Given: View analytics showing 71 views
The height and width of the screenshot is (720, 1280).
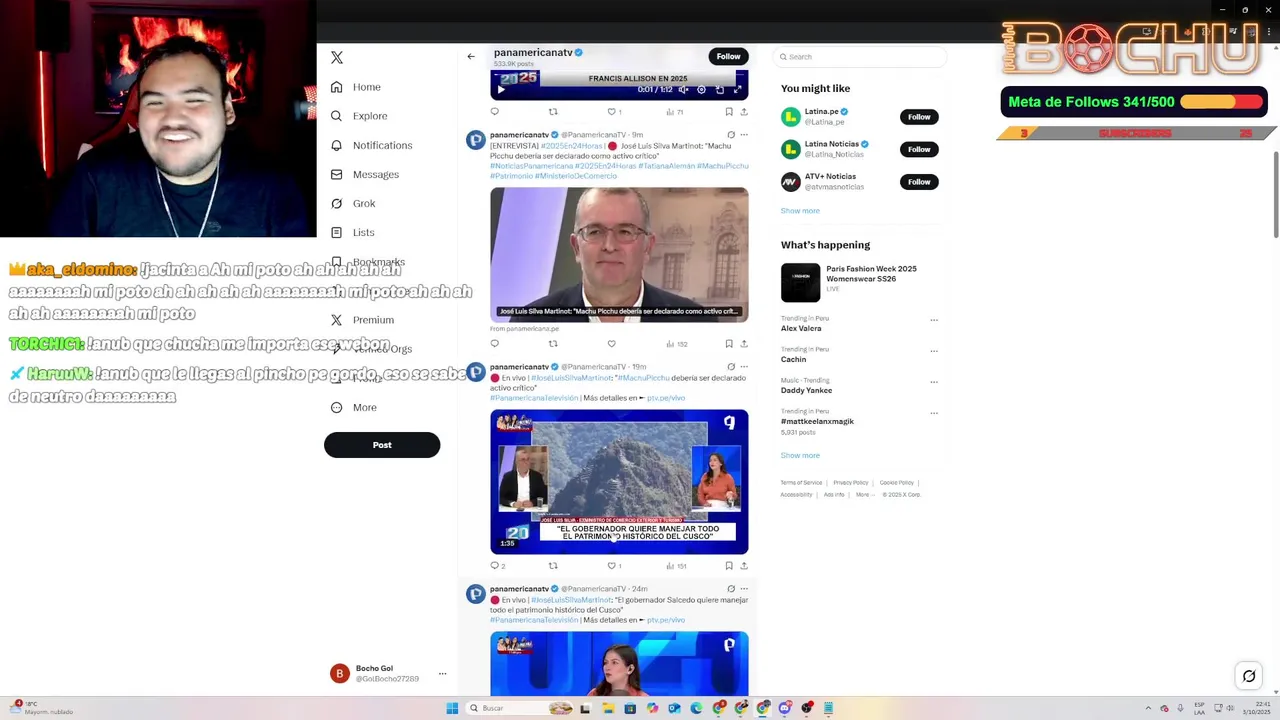Looking at the screenshot, I should tap(675, 112).
